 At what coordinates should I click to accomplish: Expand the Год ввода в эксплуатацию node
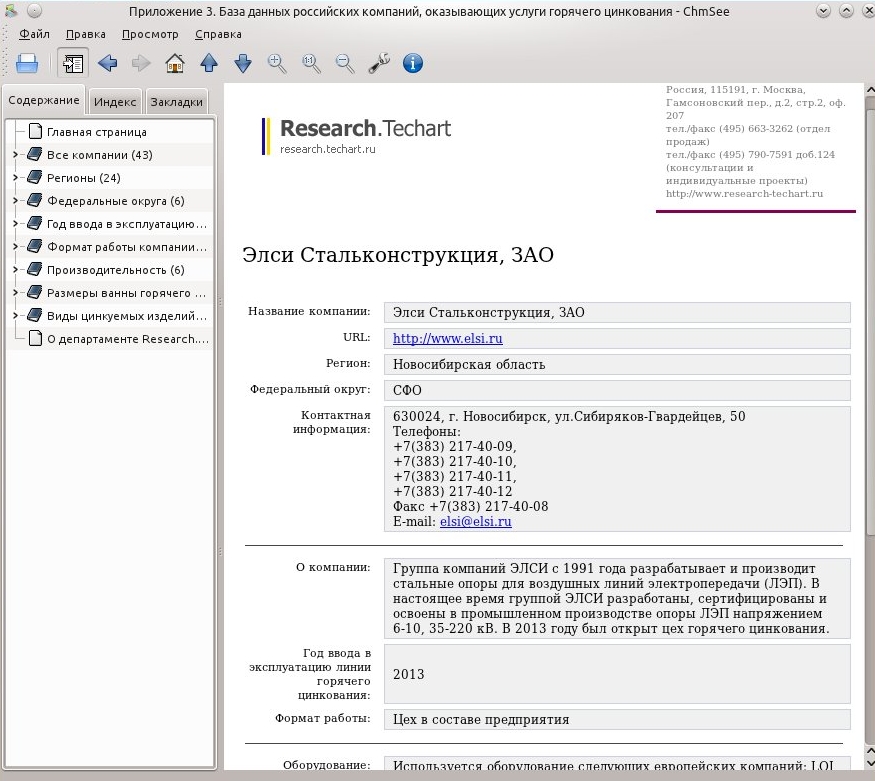[16, 223]
